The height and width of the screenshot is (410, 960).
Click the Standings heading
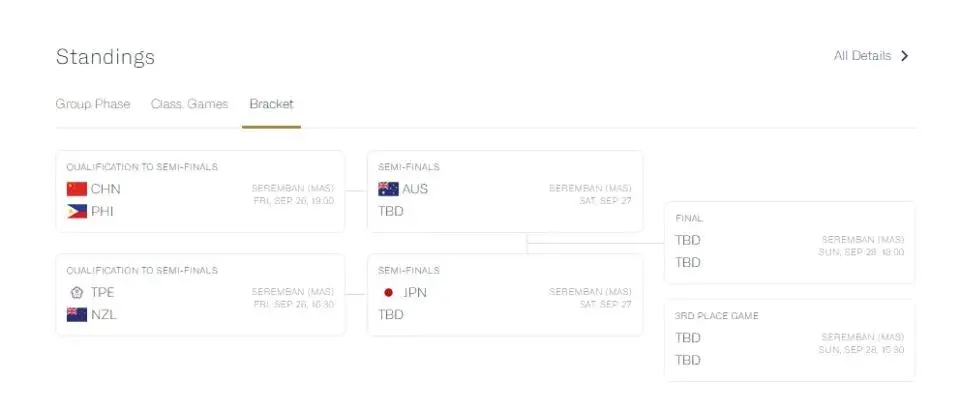105,57
